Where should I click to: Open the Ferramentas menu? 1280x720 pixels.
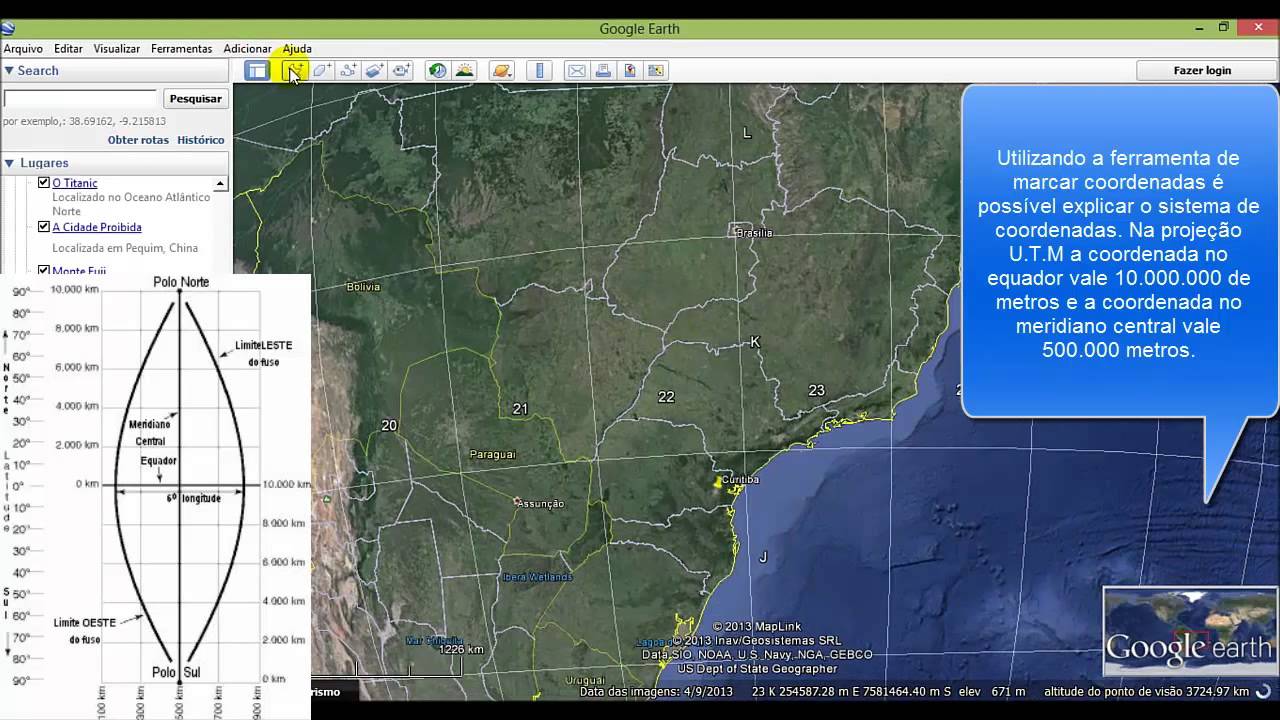click(181, 48)
